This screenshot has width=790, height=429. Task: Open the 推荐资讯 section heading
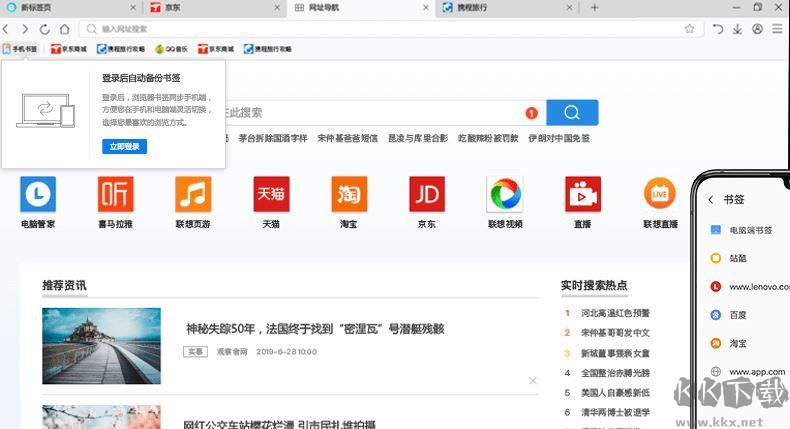click(64, 285)
